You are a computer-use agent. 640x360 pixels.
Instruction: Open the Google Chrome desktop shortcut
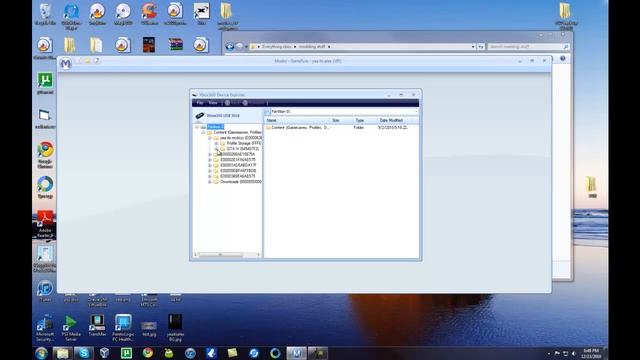tap(45, 155)
